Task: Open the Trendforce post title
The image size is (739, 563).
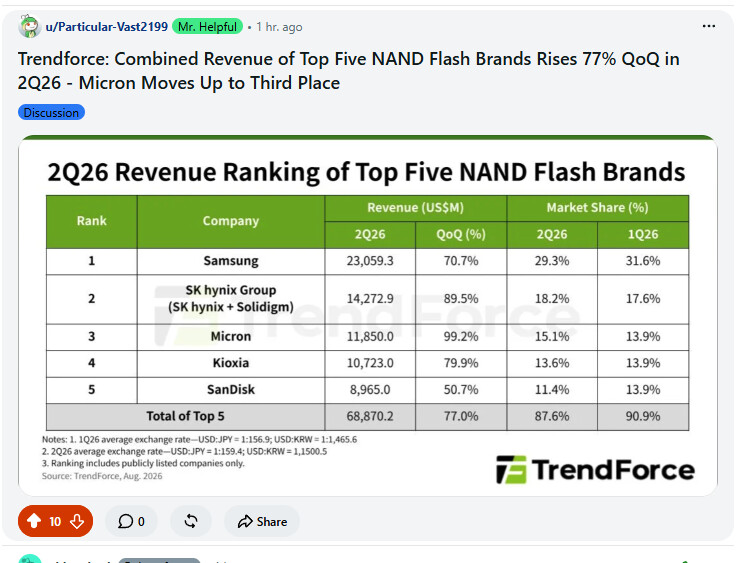Action: click(348, 71)
